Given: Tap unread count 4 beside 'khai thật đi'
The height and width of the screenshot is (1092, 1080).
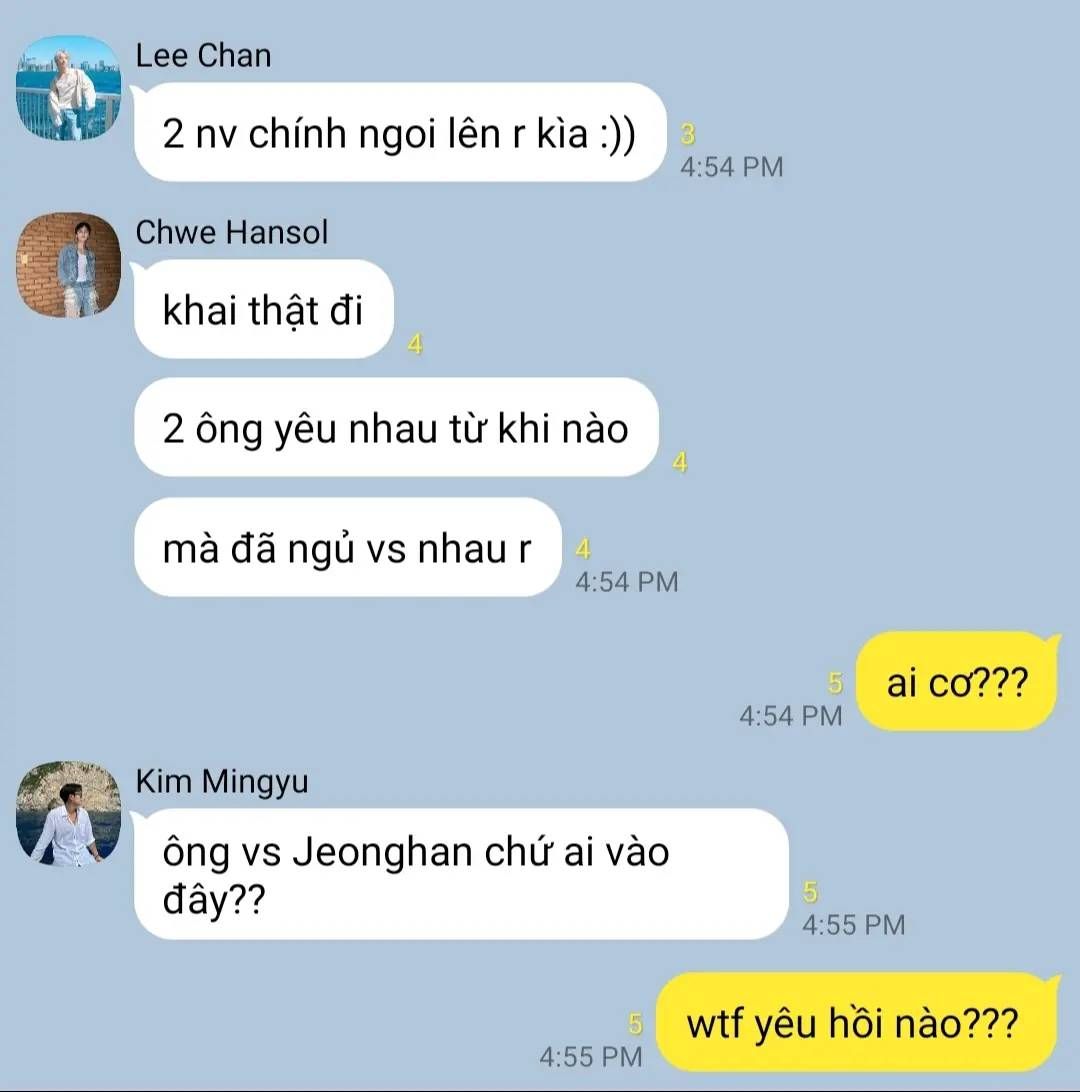Looking at the screenshot, I should 415,344.
